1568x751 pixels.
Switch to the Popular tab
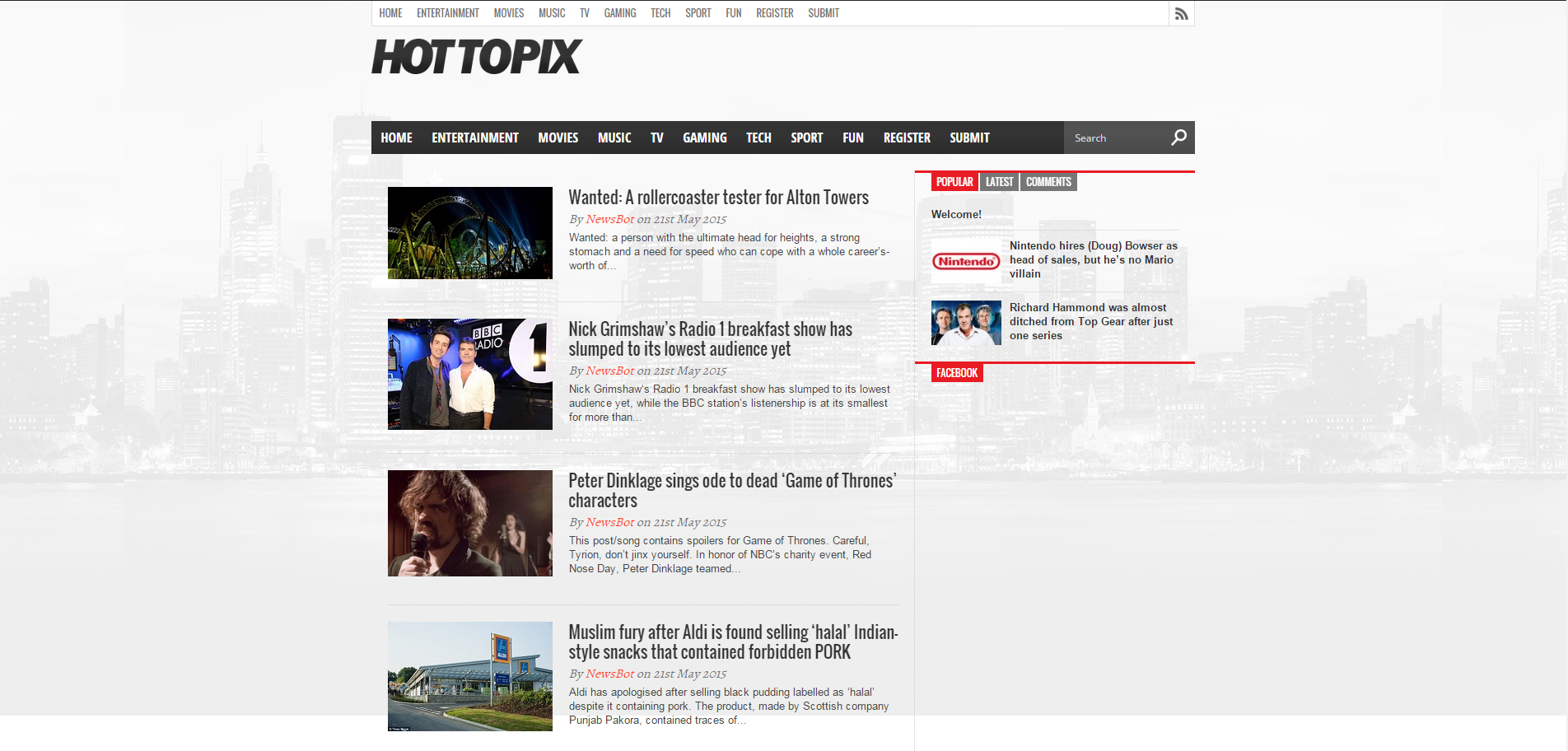[x=954, y=182]
